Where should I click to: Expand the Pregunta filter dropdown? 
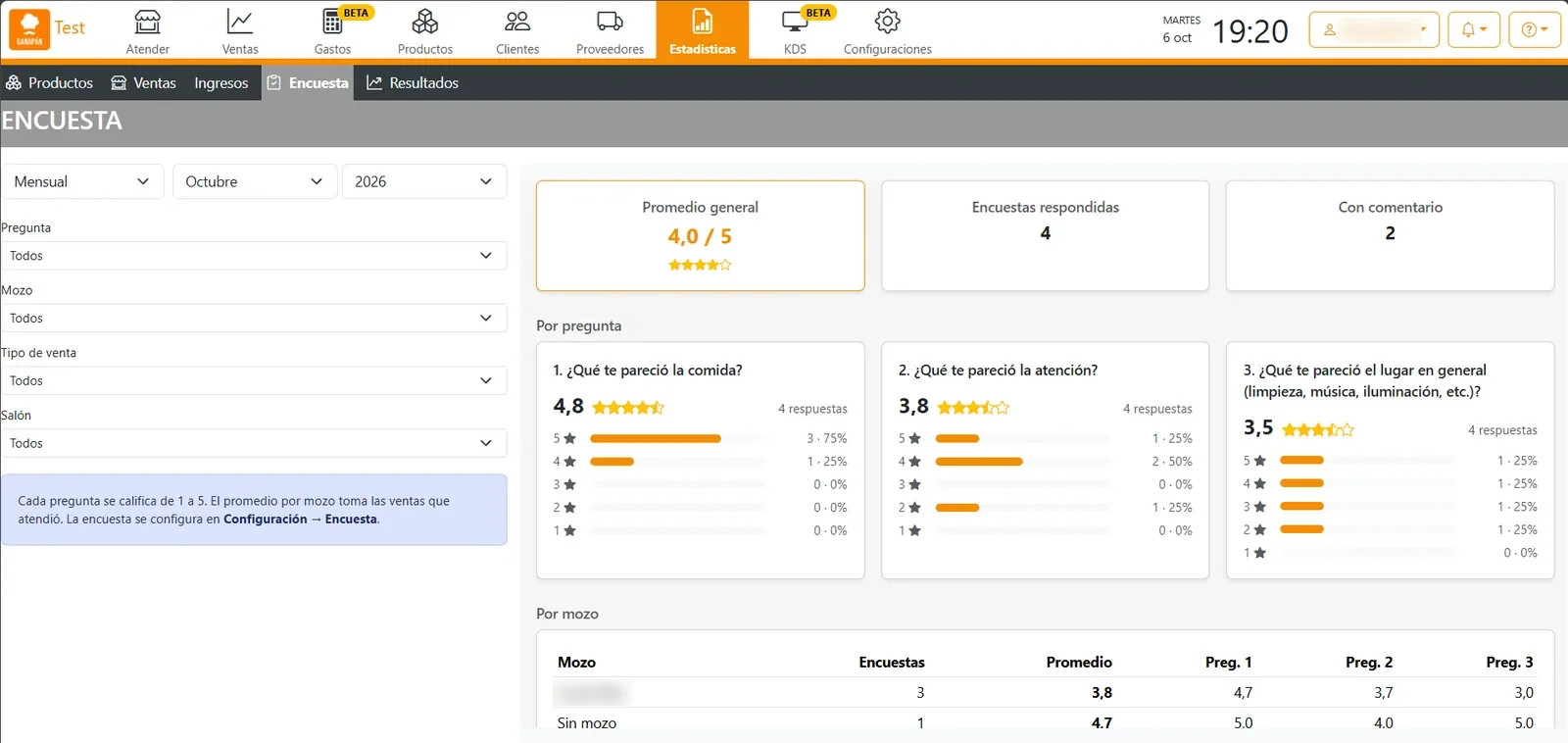[x=254, y=256]
